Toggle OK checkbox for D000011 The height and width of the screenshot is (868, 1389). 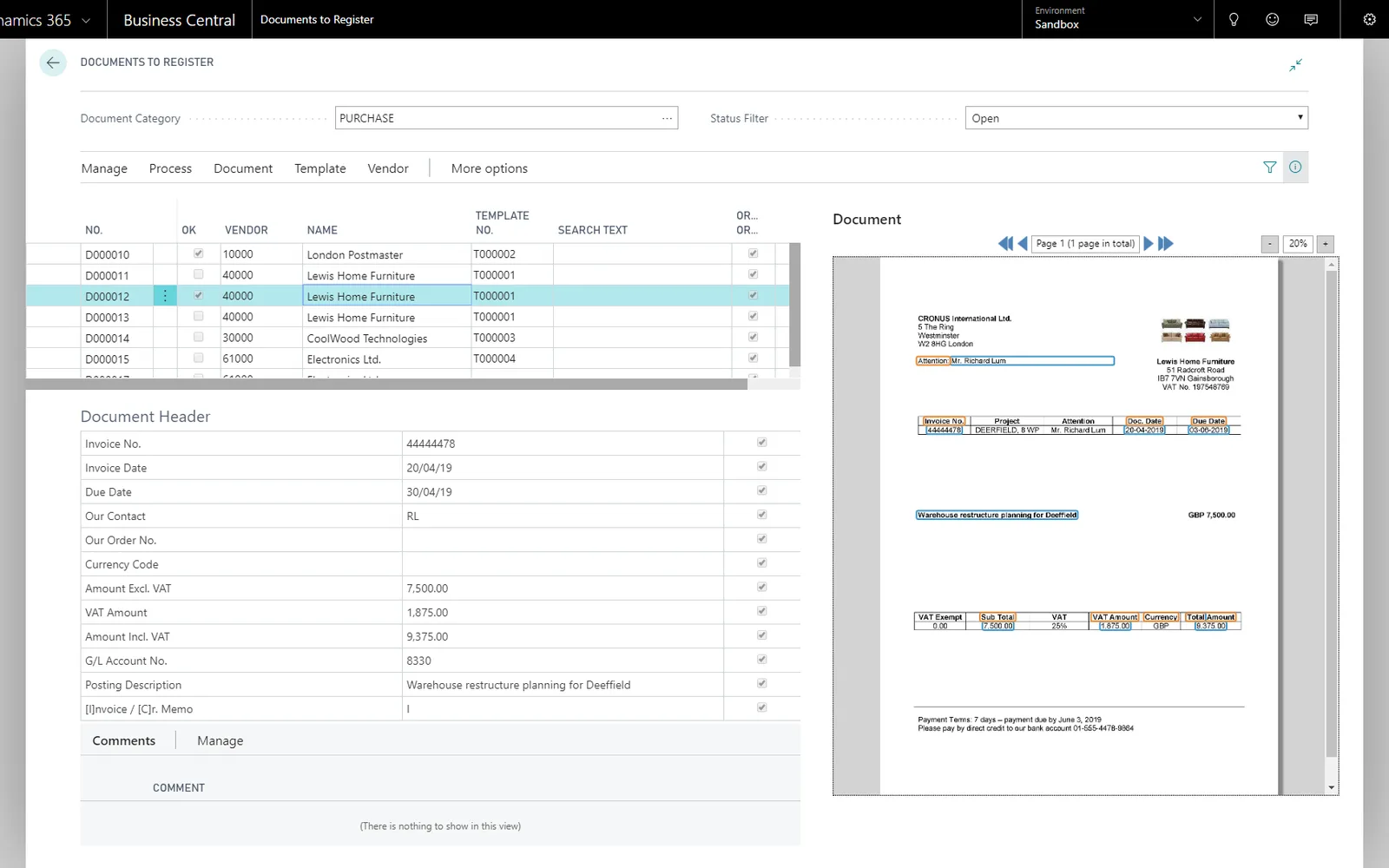point(198,274)
